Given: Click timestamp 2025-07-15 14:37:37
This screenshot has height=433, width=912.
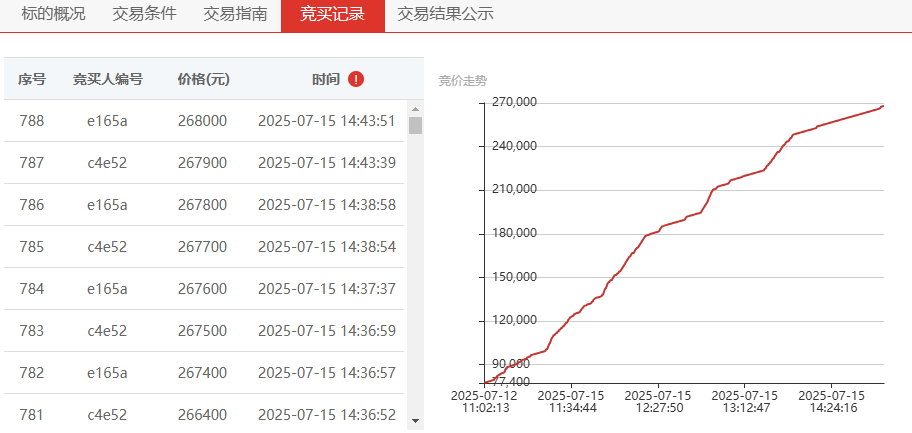Looking at the screenshot, I should coord(327,289).
